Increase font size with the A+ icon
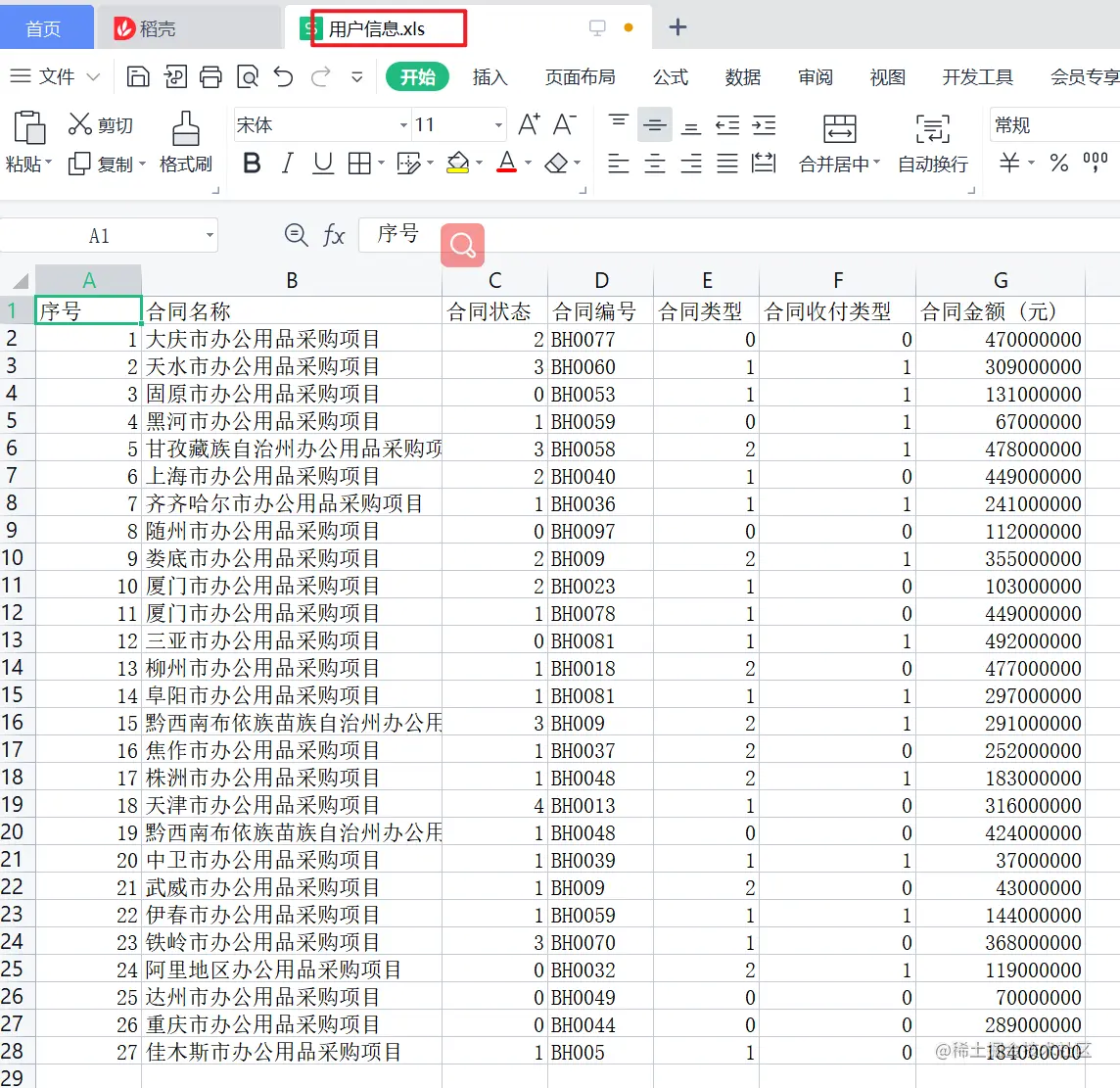1120x1088 pixels. click(529, 125)
